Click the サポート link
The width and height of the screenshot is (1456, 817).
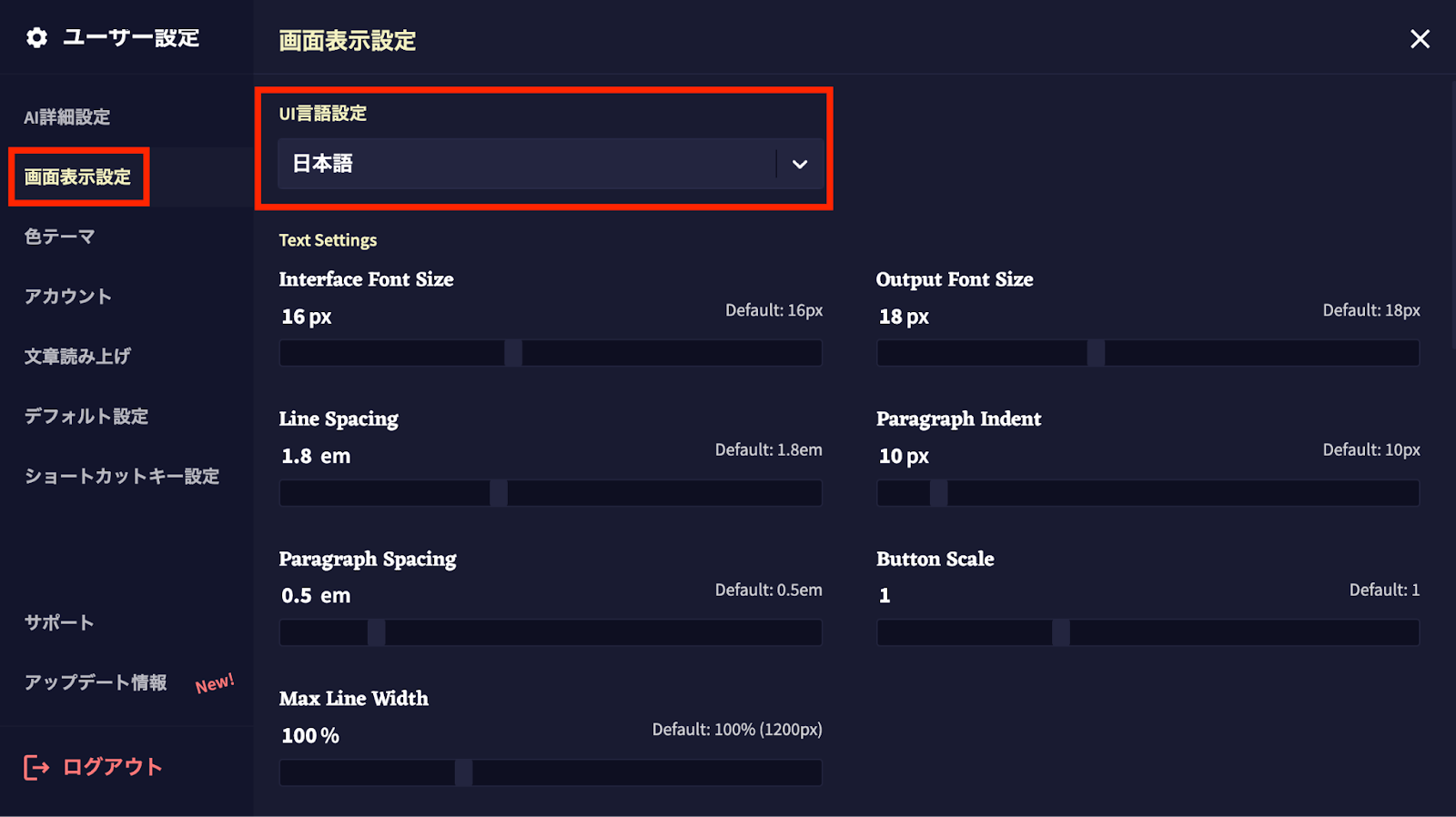click(x=60, y=623)
